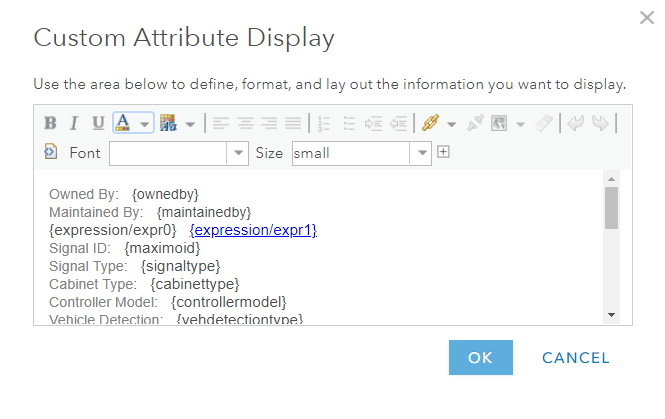Click the create link icon
The image size is (665, 419).
[430, 123]
